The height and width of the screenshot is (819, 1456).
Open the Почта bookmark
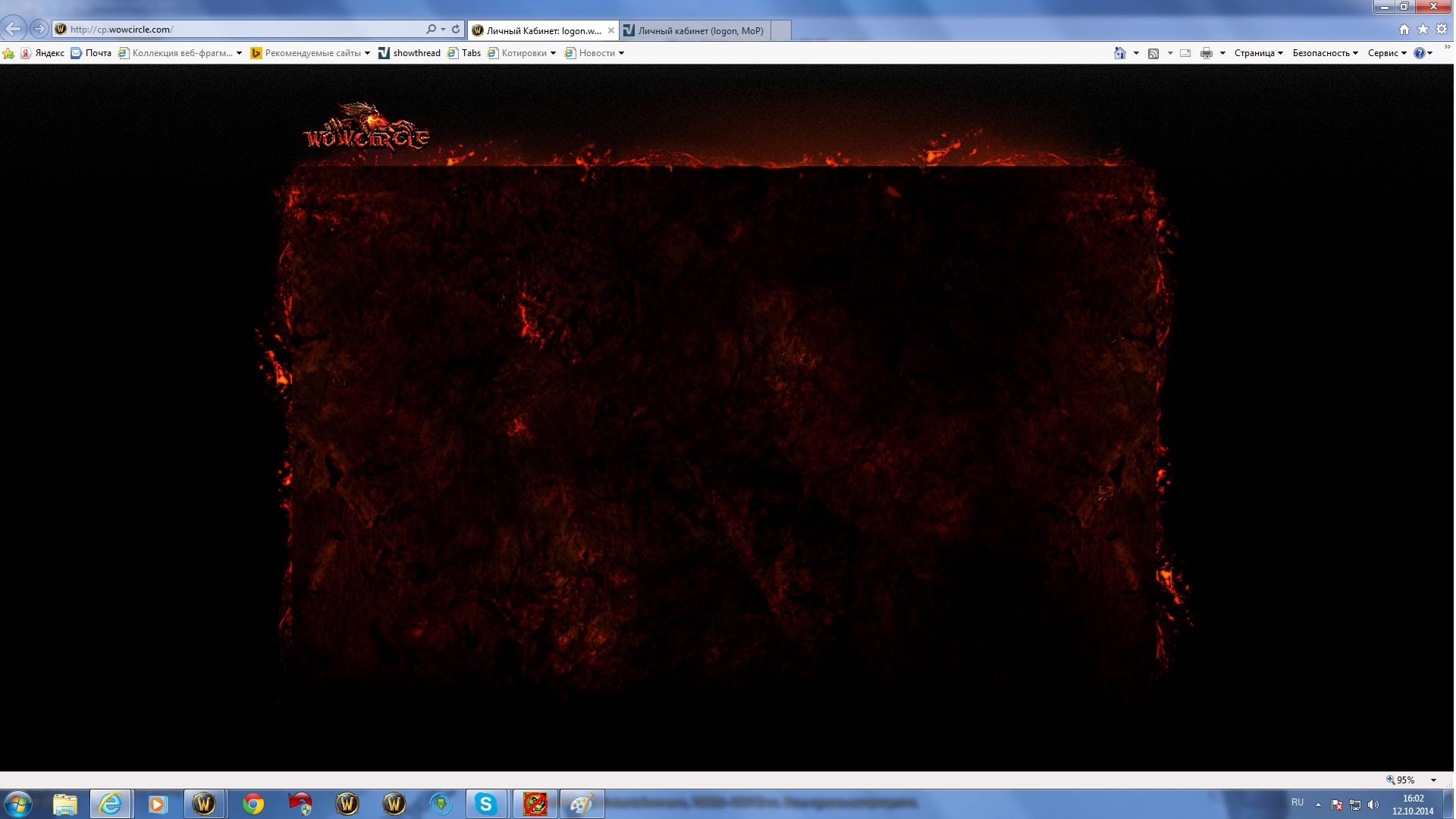(91, 53)
